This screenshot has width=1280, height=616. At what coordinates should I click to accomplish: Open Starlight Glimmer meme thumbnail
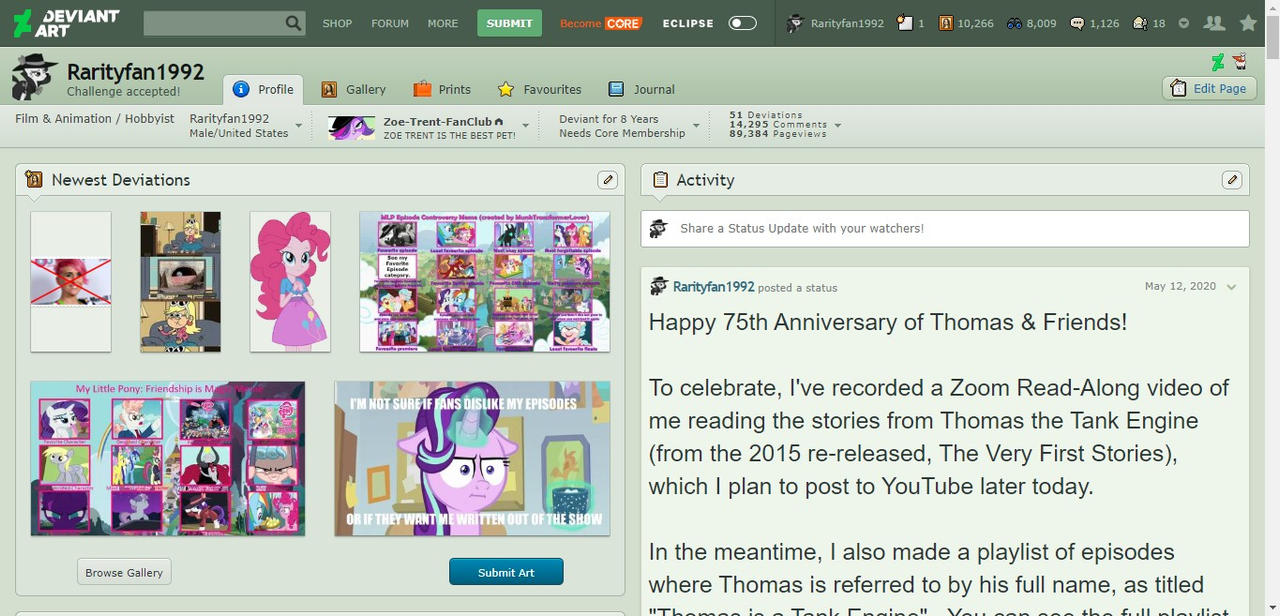[472, 458]
